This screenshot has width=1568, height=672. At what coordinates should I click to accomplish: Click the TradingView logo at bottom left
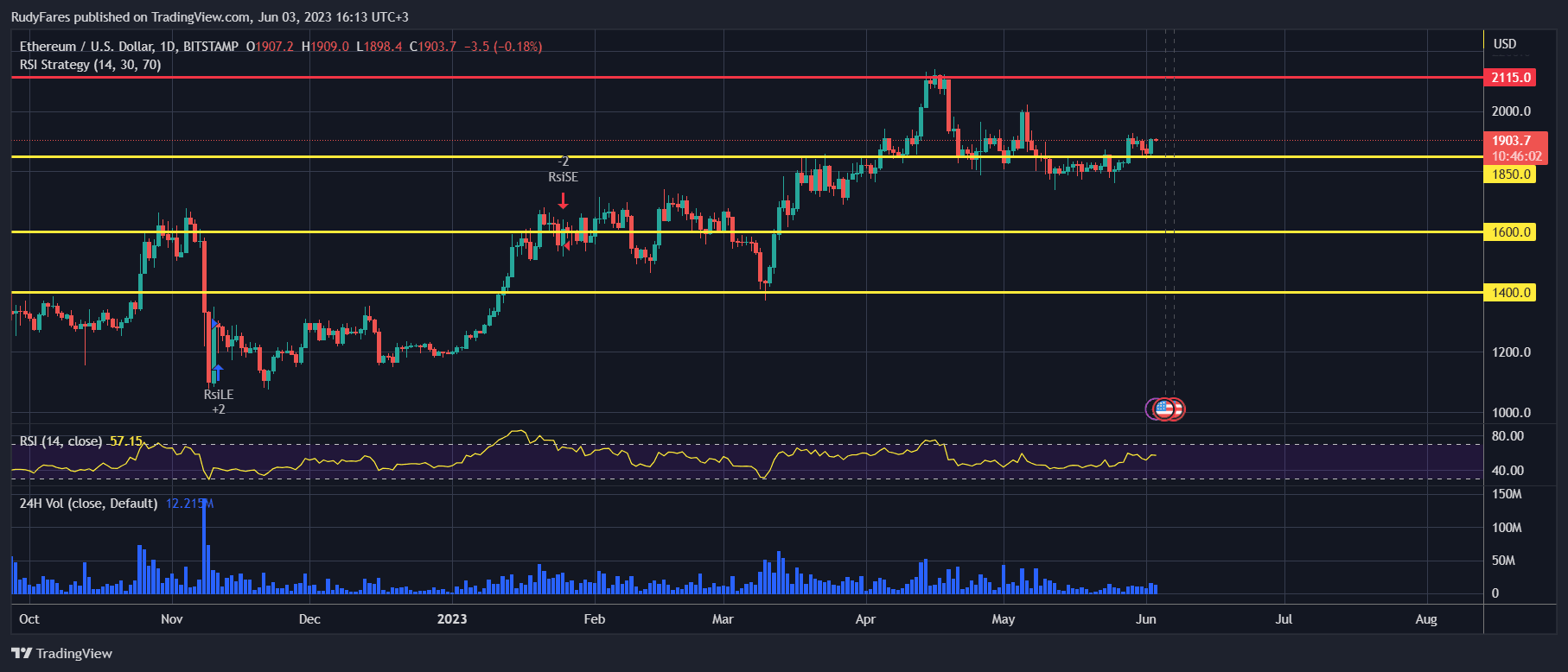(x=61, y=653)
